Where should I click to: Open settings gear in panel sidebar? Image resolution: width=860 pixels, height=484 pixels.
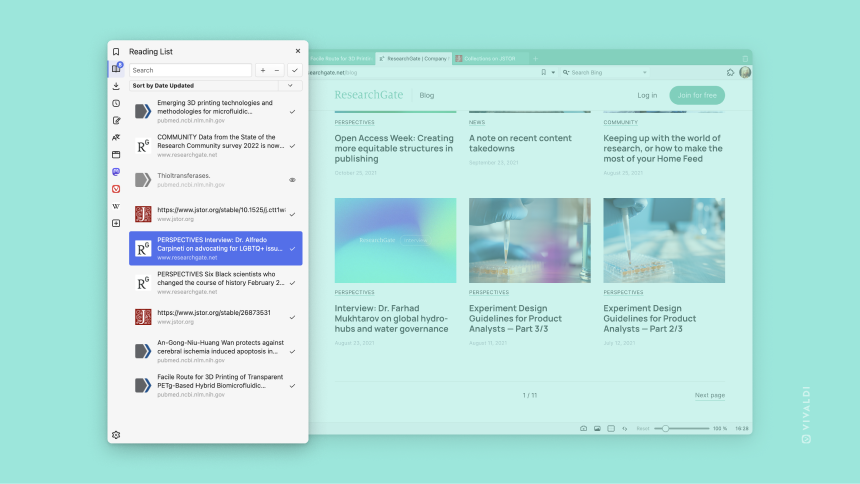116,435
